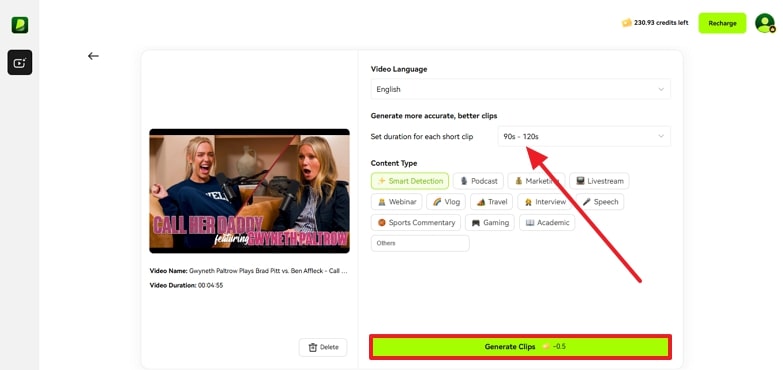783x370 pixels.
Task: Click the Others content type input field
Action: tap(420, 243)
